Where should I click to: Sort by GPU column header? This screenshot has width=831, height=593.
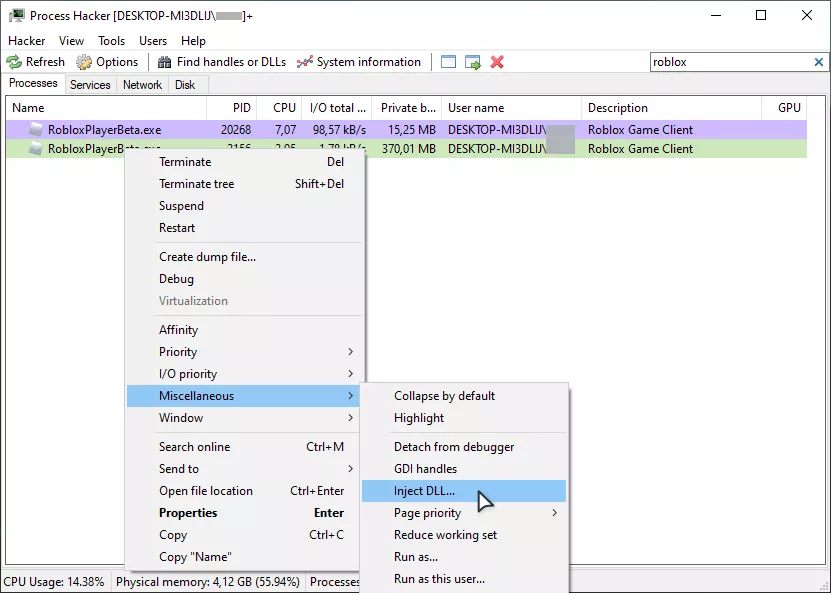pyautogui.click(x=784, y=108)
